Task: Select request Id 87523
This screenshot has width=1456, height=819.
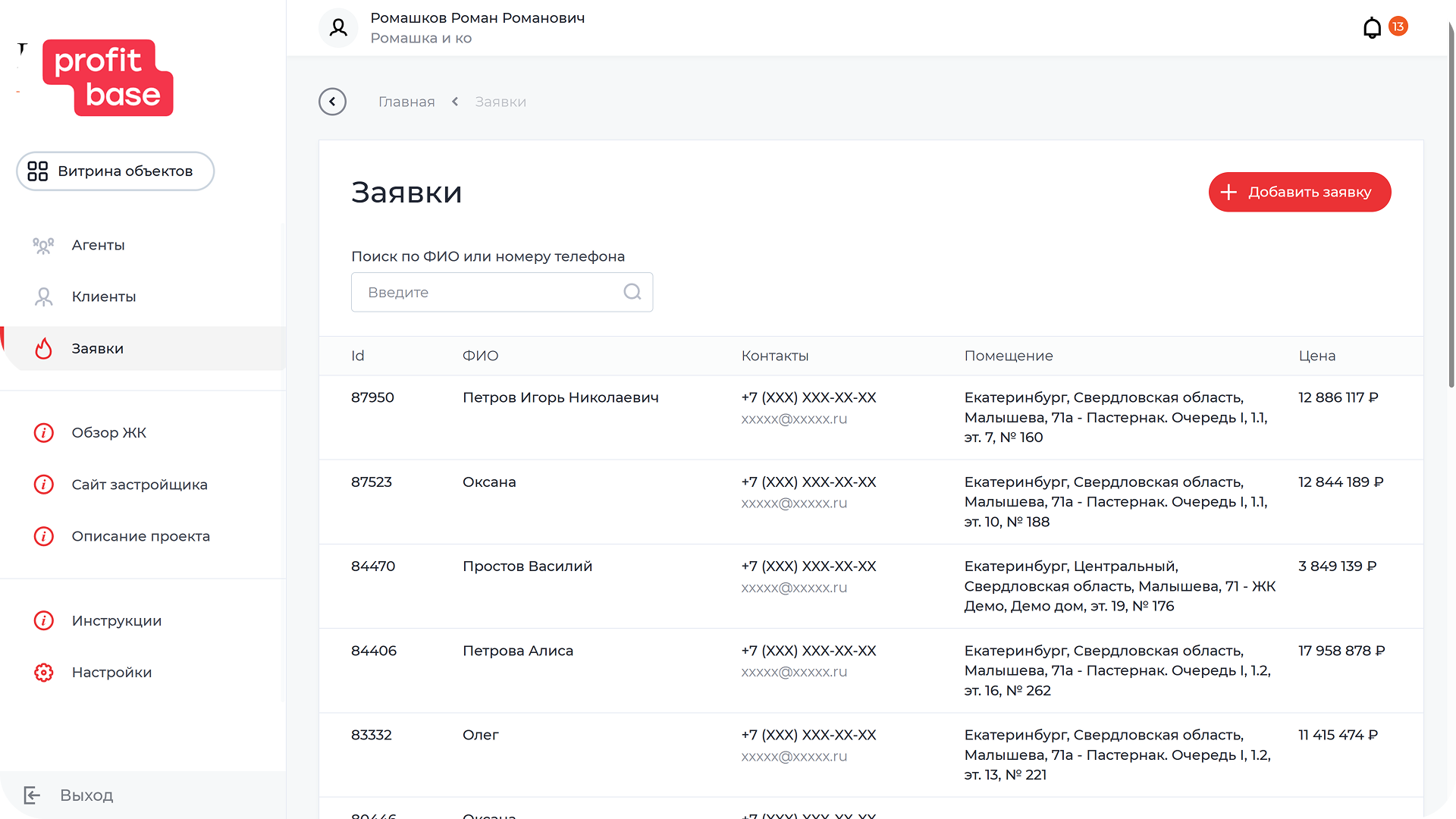Action: coord(372,482)
